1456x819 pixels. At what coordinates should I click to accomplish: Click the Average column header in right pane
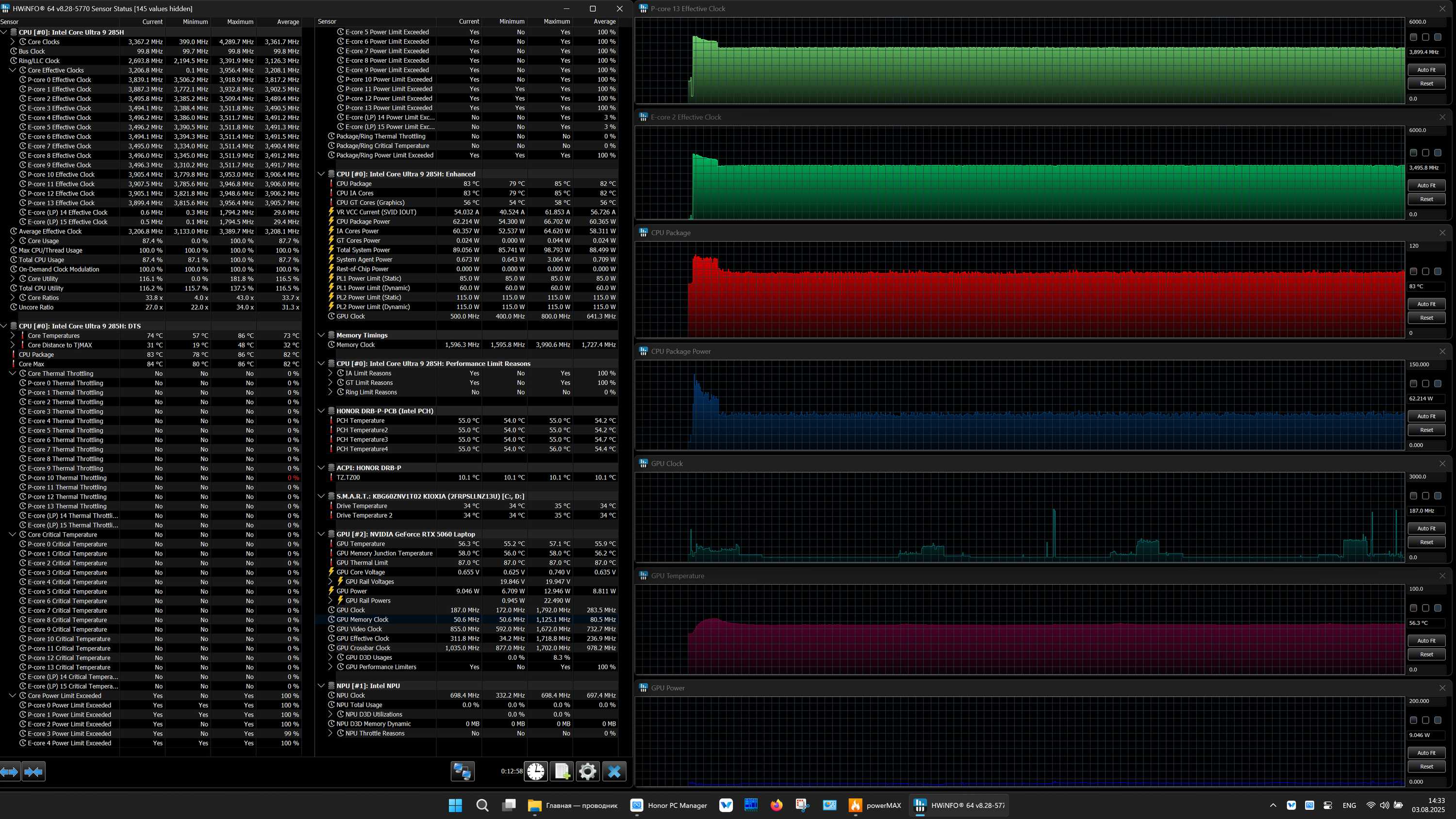[604, 21]
